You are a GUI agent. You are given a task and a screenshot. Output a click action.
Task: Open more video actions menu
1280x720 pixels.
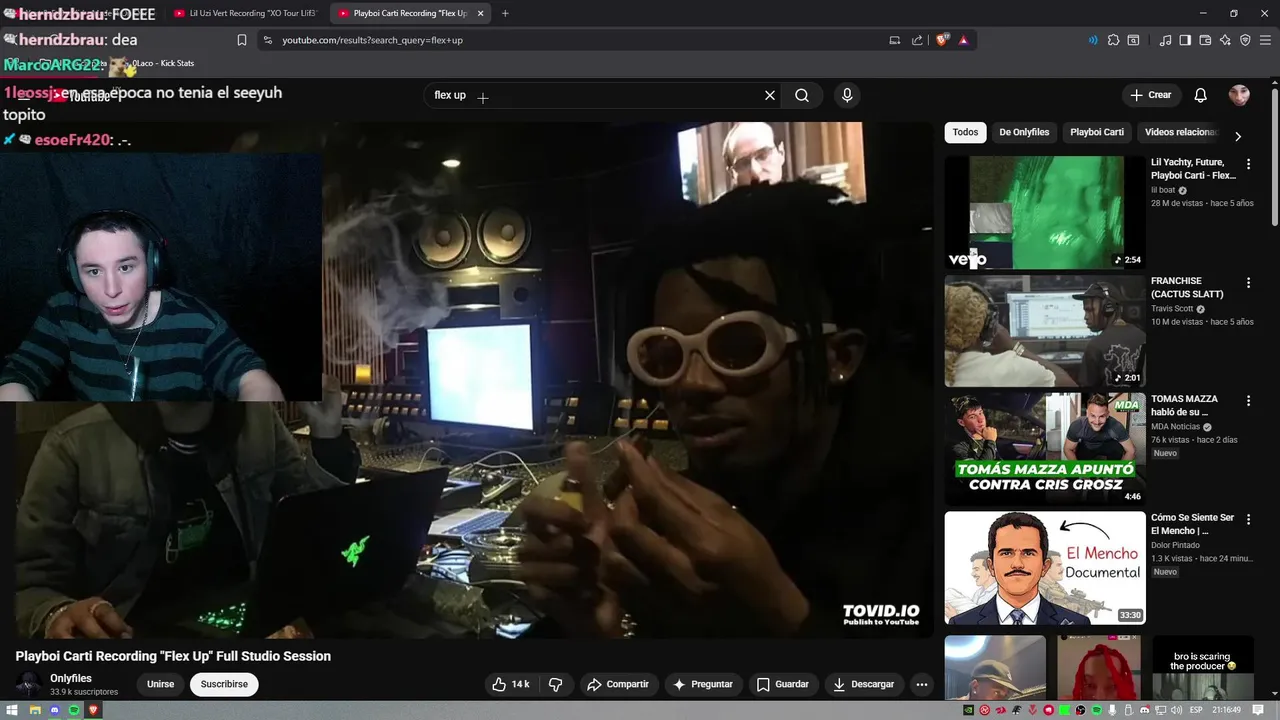coord(922,684)
